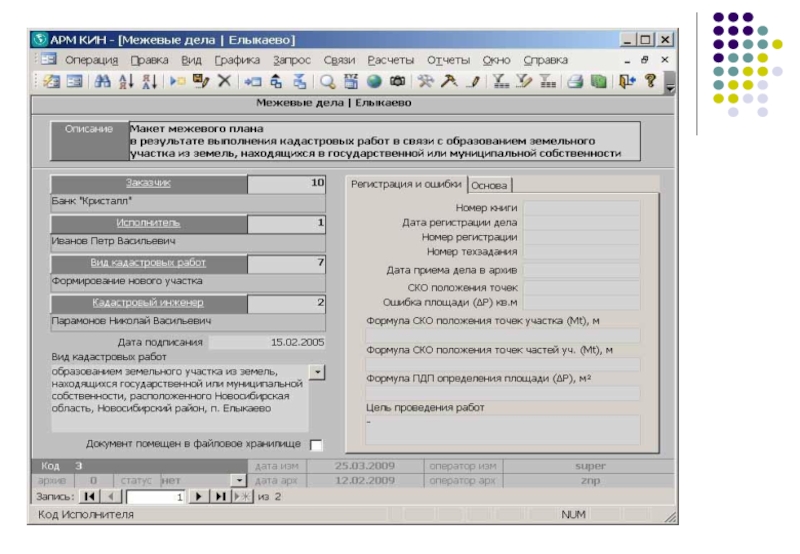Viewport: 800px width, 554px height.
Task: Open the 'Отчеты' menu
Action: pos(448,59)
